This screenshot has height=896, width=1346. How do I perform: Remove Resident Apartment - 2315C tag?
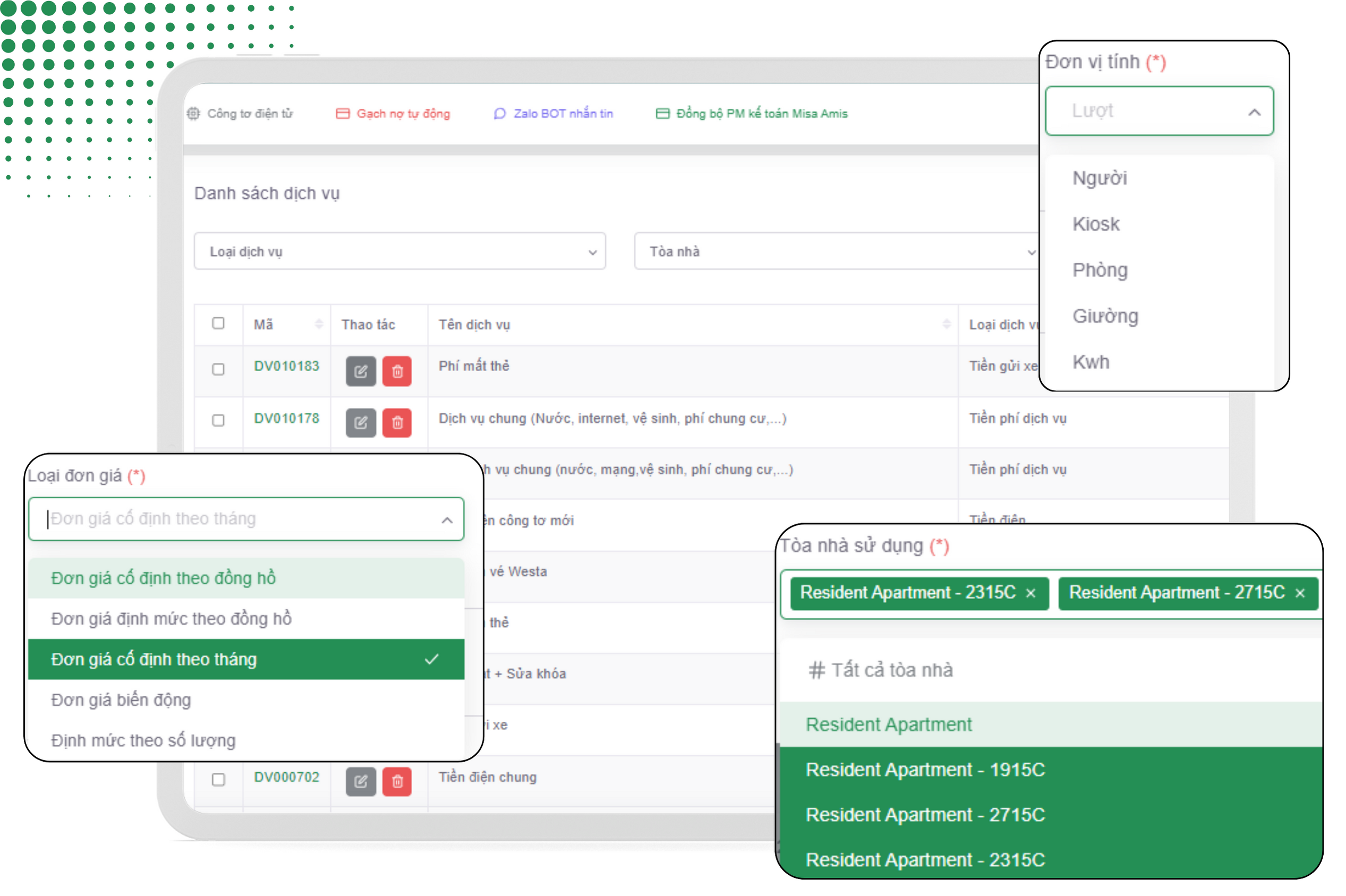(x=1030, y=593)
